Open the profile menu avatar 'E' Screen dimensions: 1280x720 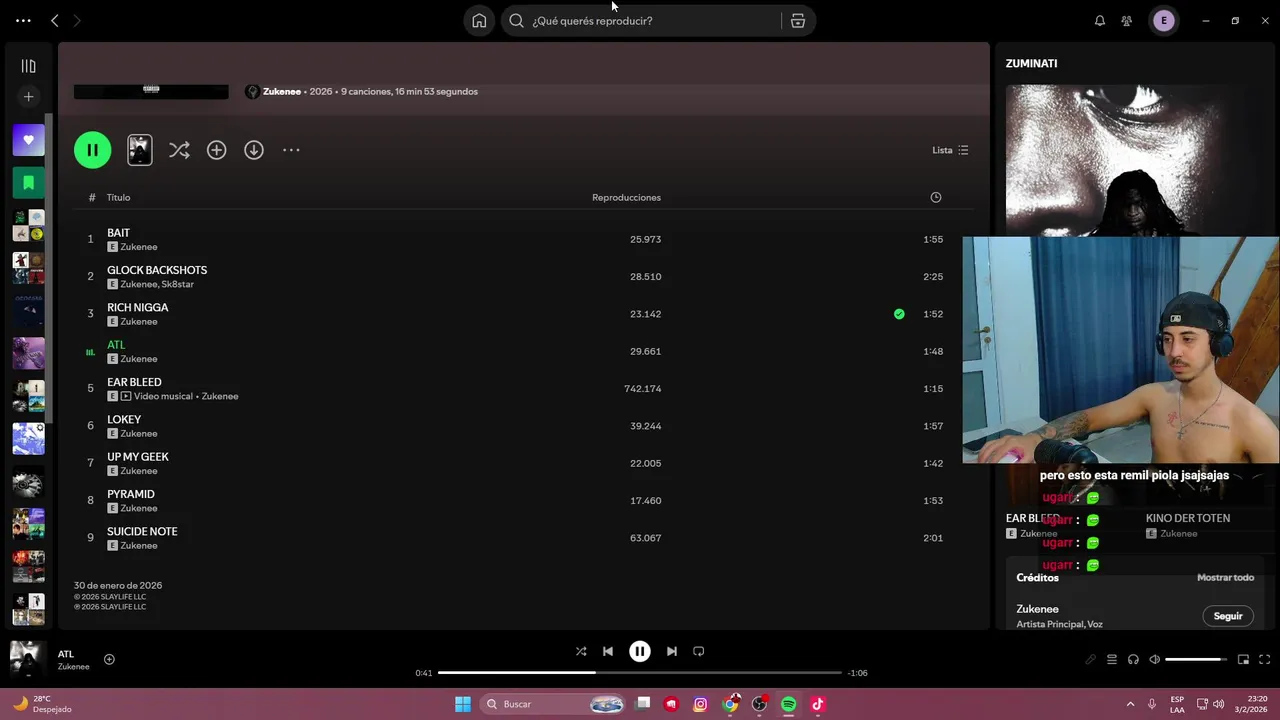(1163, 20)
